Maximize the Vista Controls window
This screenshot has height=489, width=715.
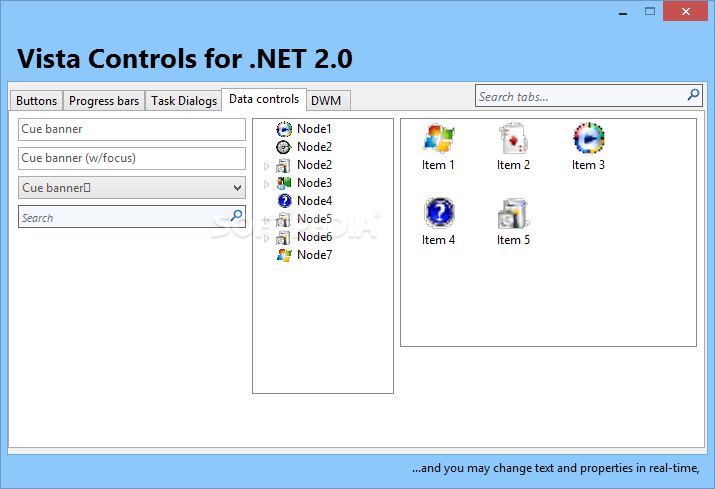650,12
